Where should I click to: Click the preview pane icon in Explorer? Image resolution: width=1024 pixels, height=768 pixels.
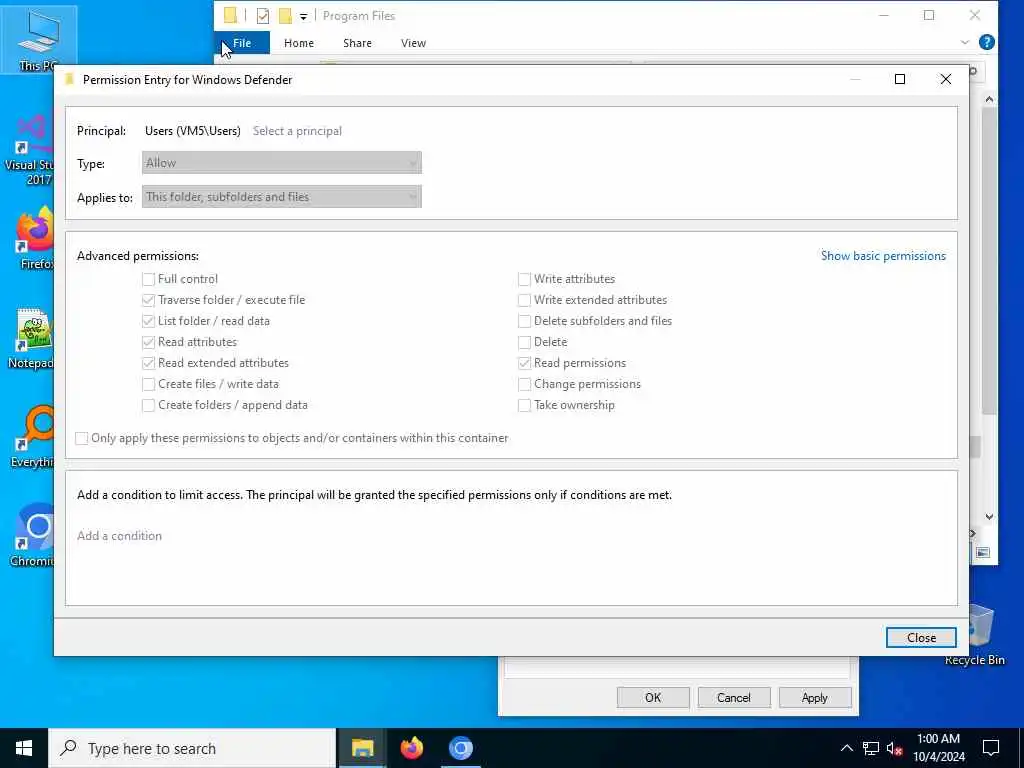[x=983, y=552]
